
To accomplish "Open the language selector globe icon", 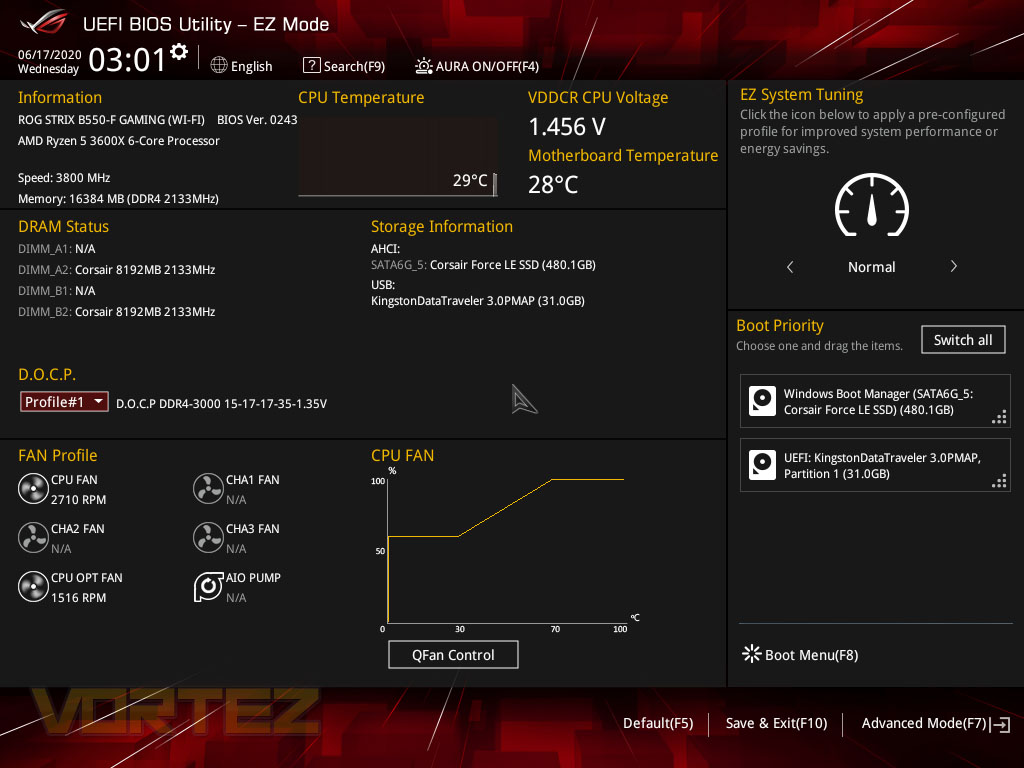I will (x=219, y=65).
